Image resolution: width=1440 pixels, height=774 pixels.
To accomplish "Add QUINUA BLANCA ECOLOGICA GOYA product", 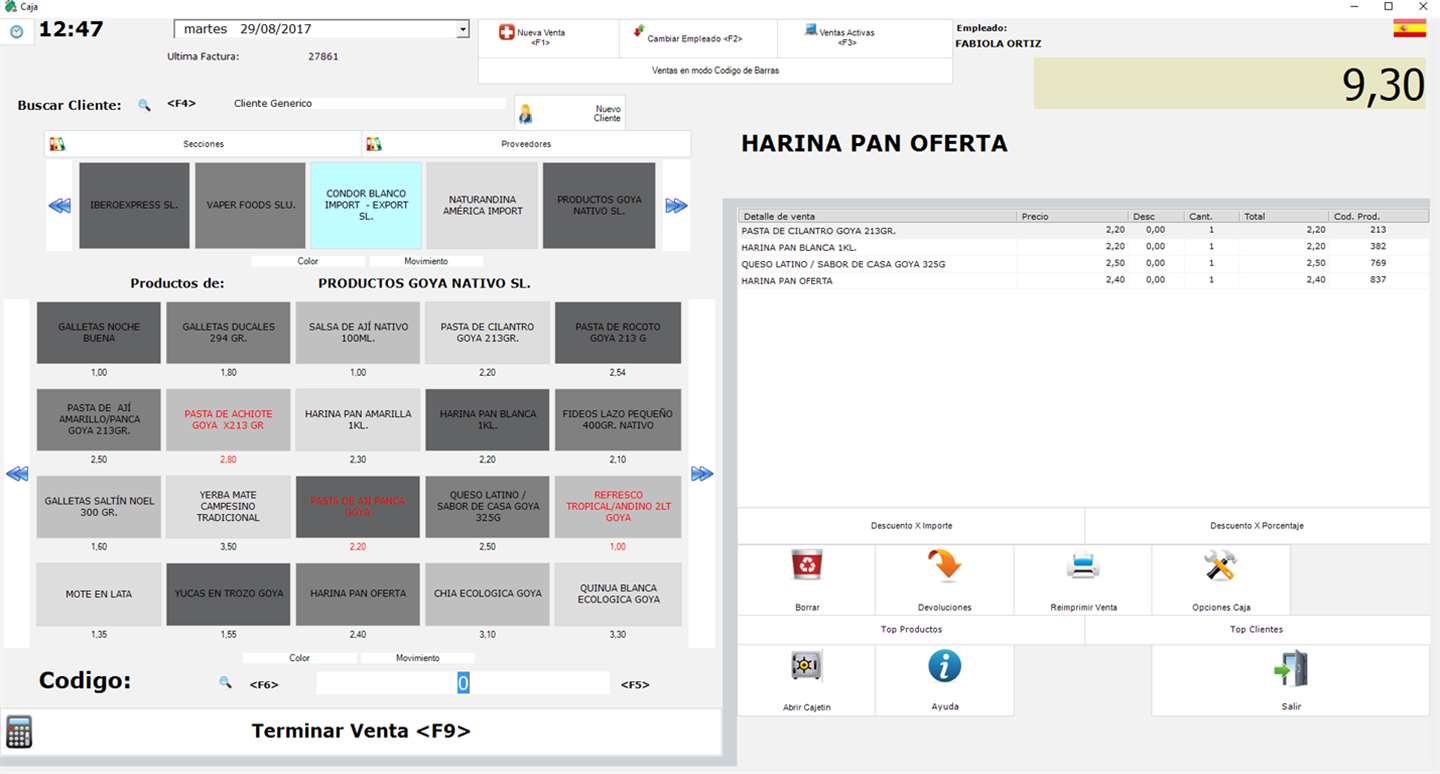I will pos(617,594).
